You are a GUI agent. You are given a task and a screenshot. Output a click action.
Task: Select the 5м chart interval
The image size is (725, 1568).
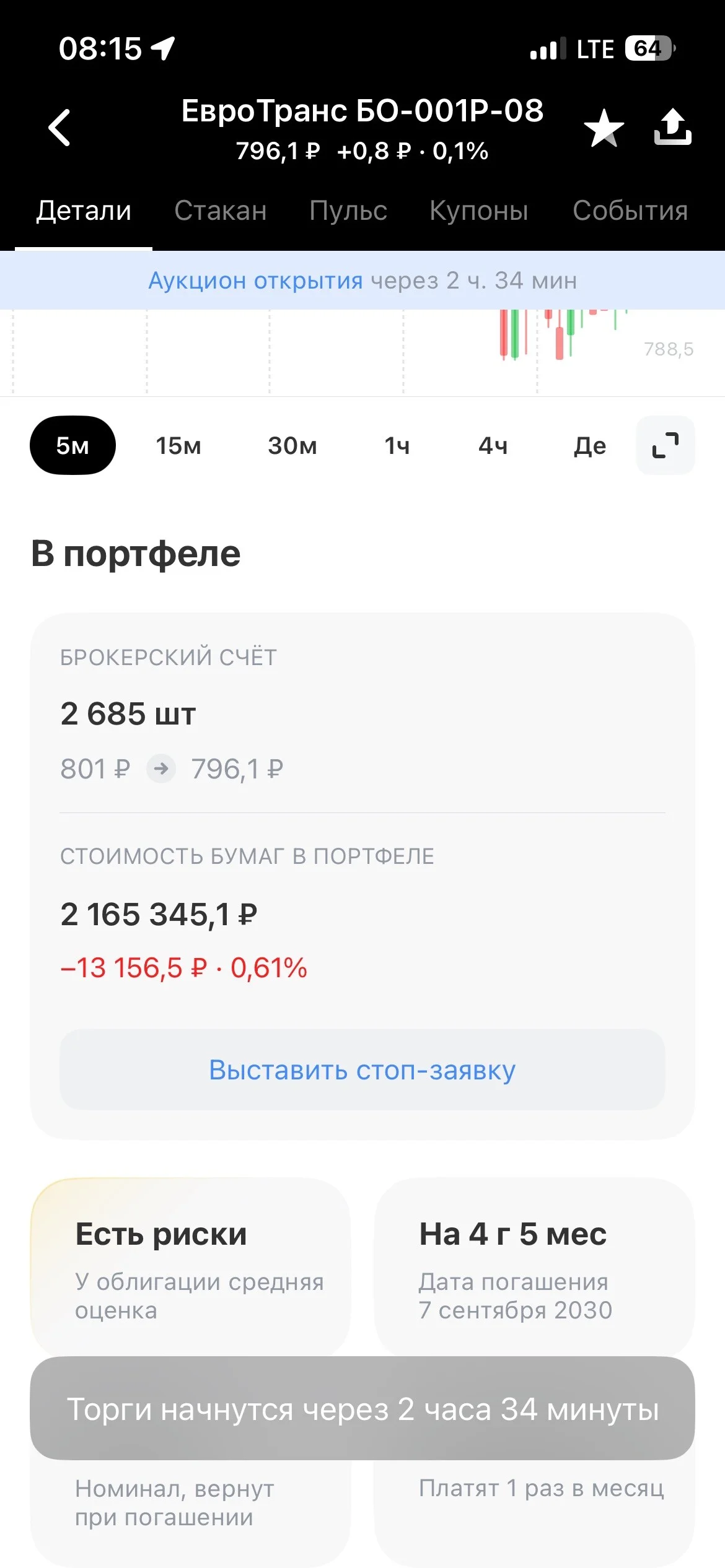click(x=72, y=445)
